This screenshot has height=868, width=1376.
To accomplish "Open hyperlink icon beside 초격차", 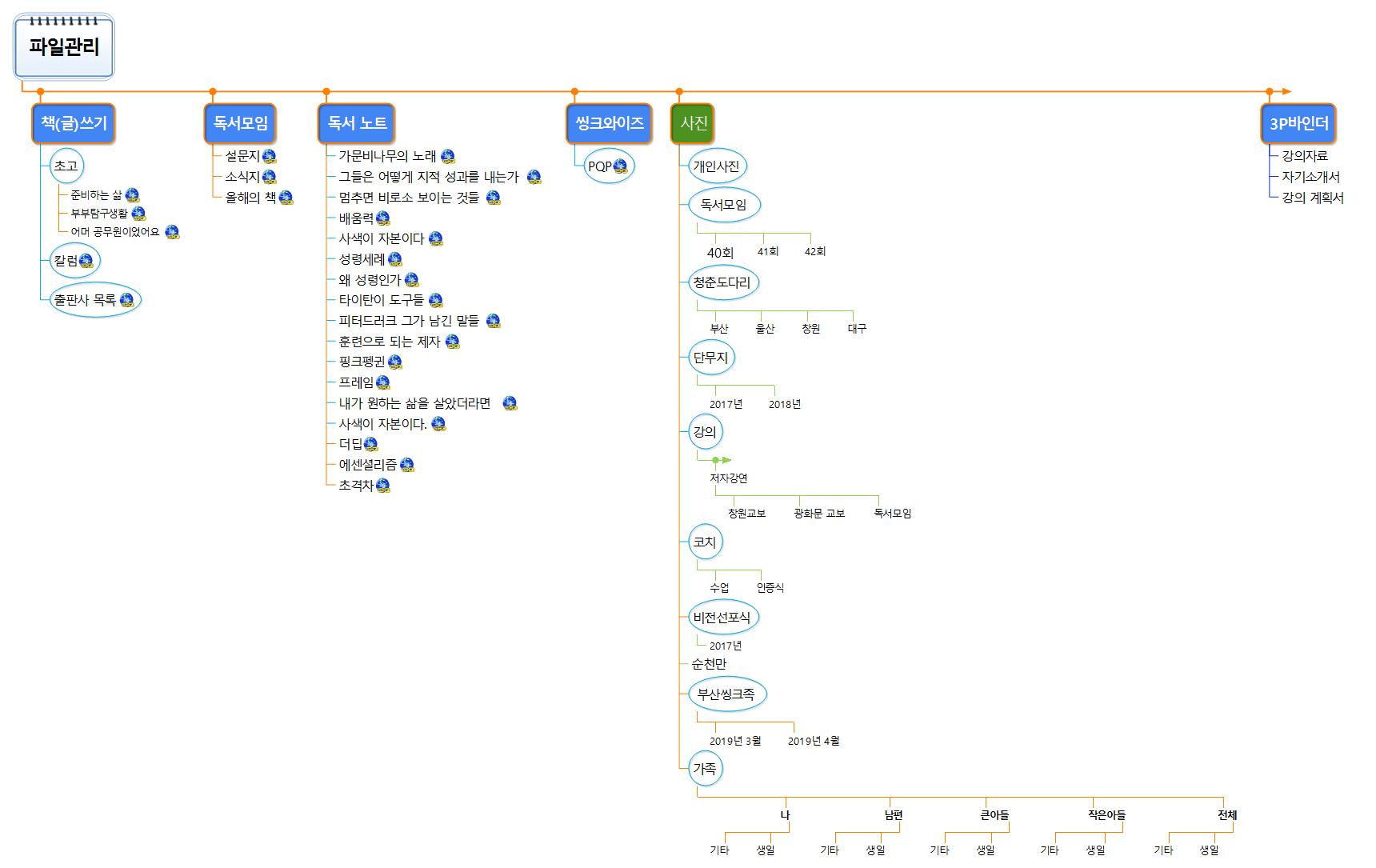I will pyautogui.click(x=383, y=486).
